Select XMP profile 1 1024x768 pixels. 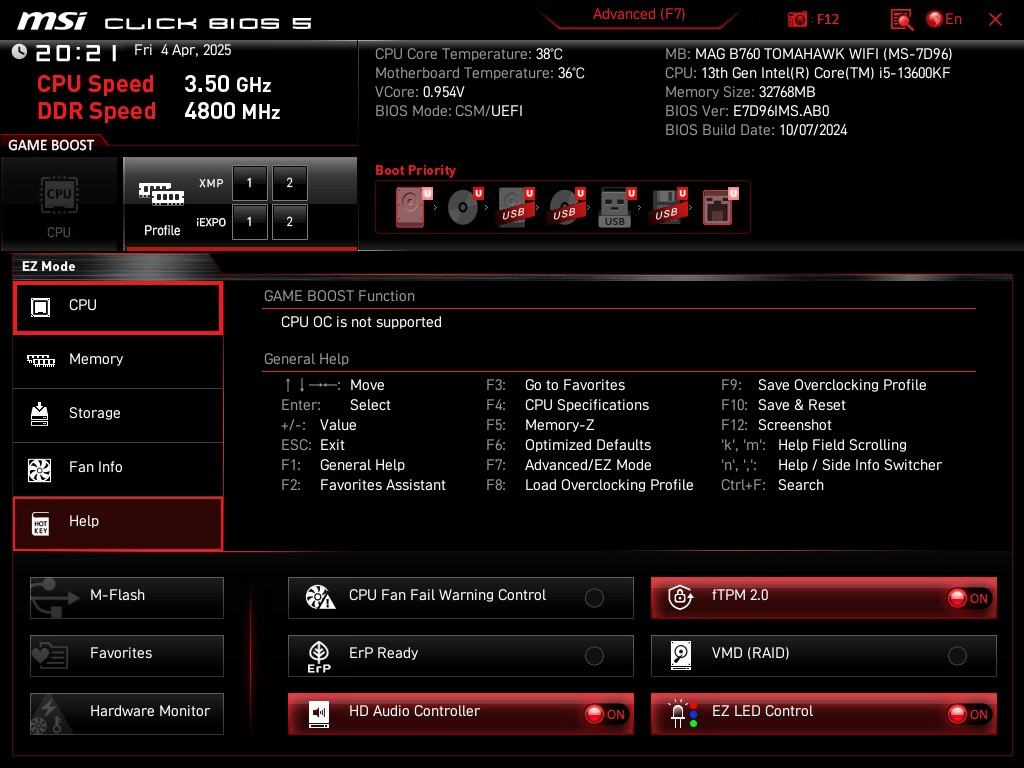[249, 183]
